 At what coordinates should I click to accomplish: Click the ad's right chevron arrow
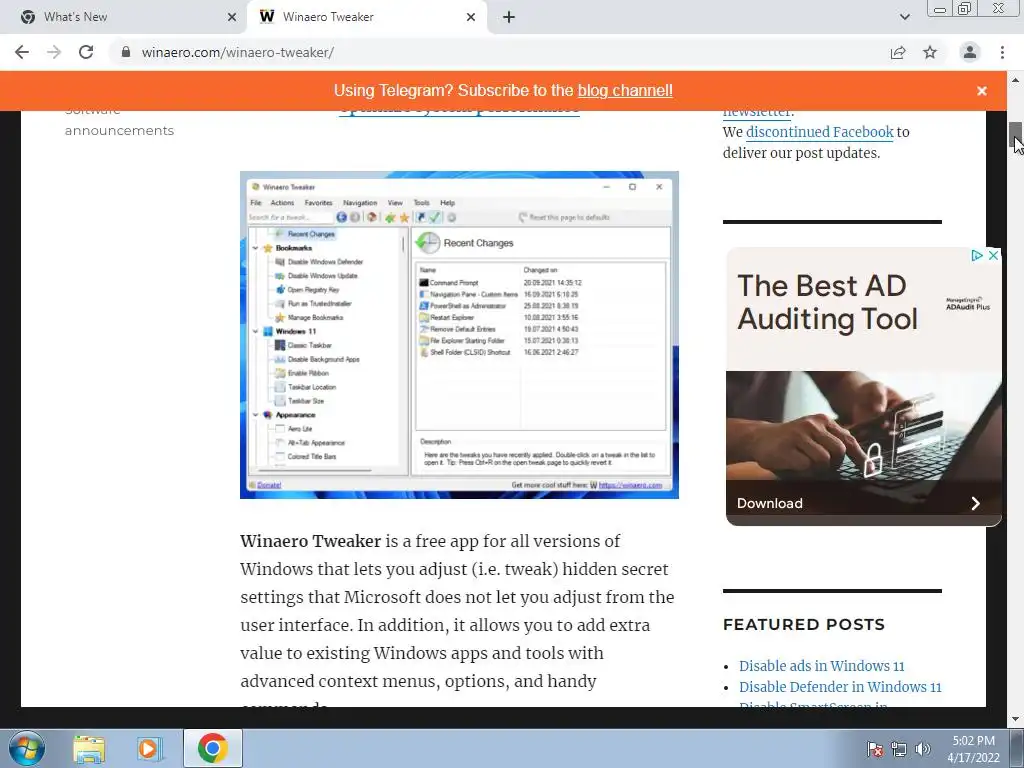pos(975,503)
